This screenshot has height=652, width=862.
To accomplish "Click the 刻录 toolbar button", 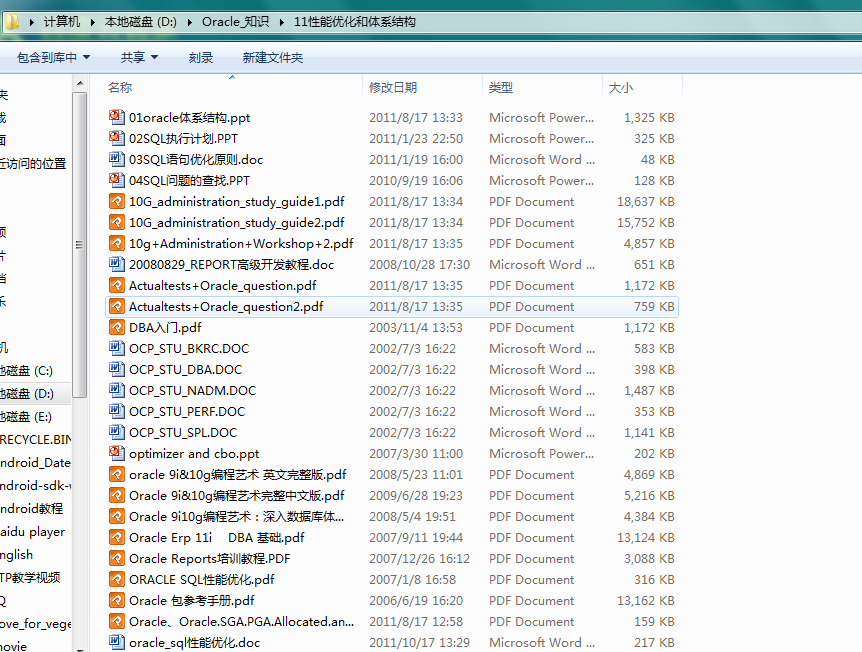I will pyautogui.click(x=201, y=57).
